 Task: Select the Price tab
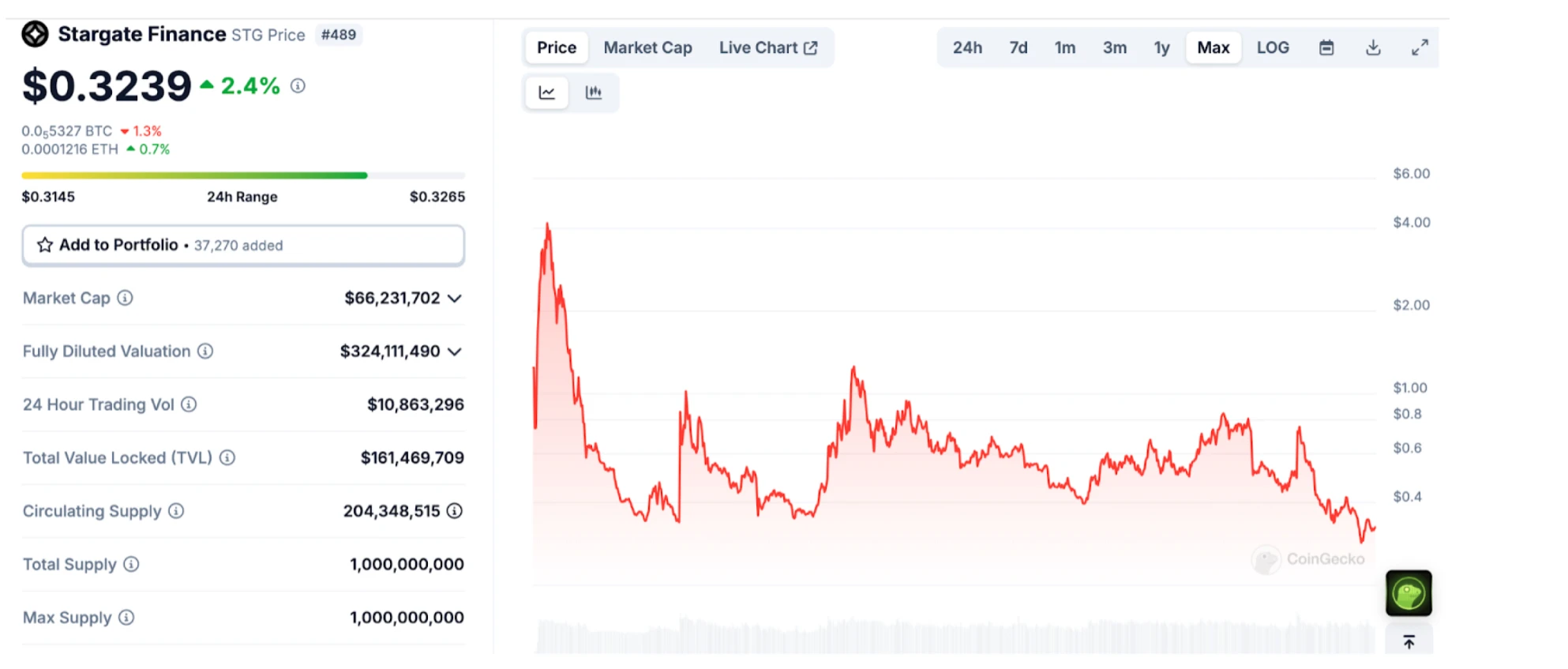pos(557,47)
